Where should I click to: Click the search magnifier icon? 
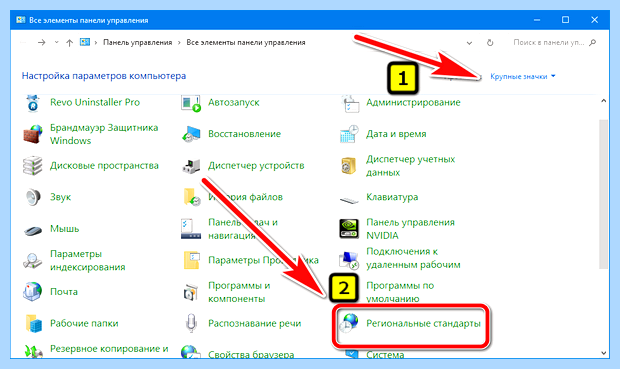tap(592, 42)
